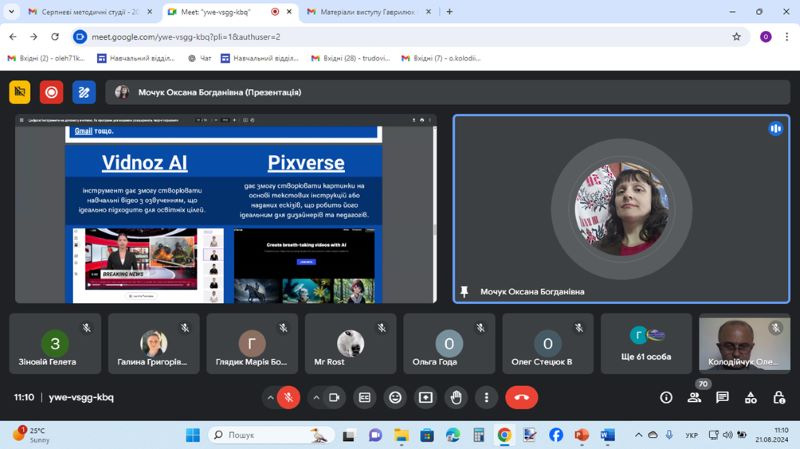
Task: Switch to the Серпневі методичні студії tab
Action: 90,12
